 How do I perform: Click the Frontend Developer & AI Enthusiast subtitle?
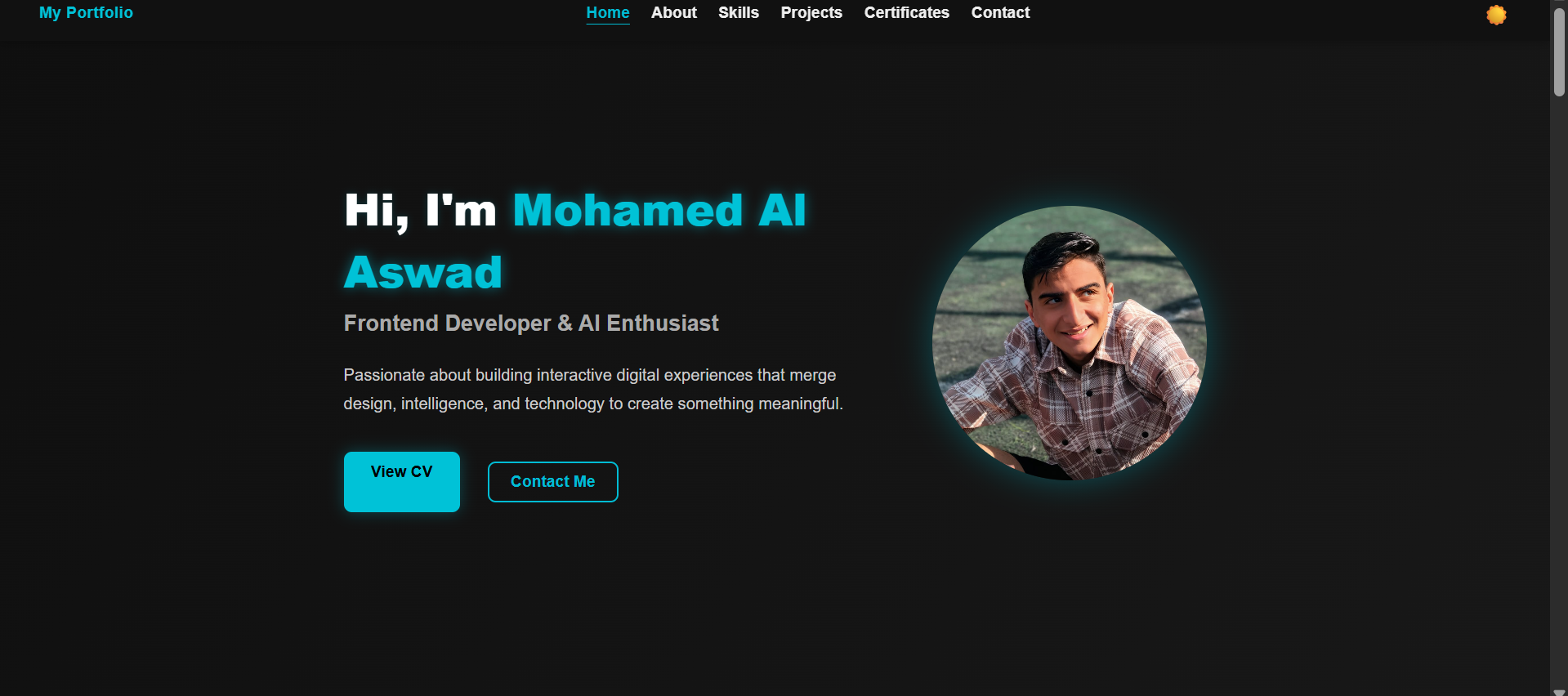coord(531,323)
